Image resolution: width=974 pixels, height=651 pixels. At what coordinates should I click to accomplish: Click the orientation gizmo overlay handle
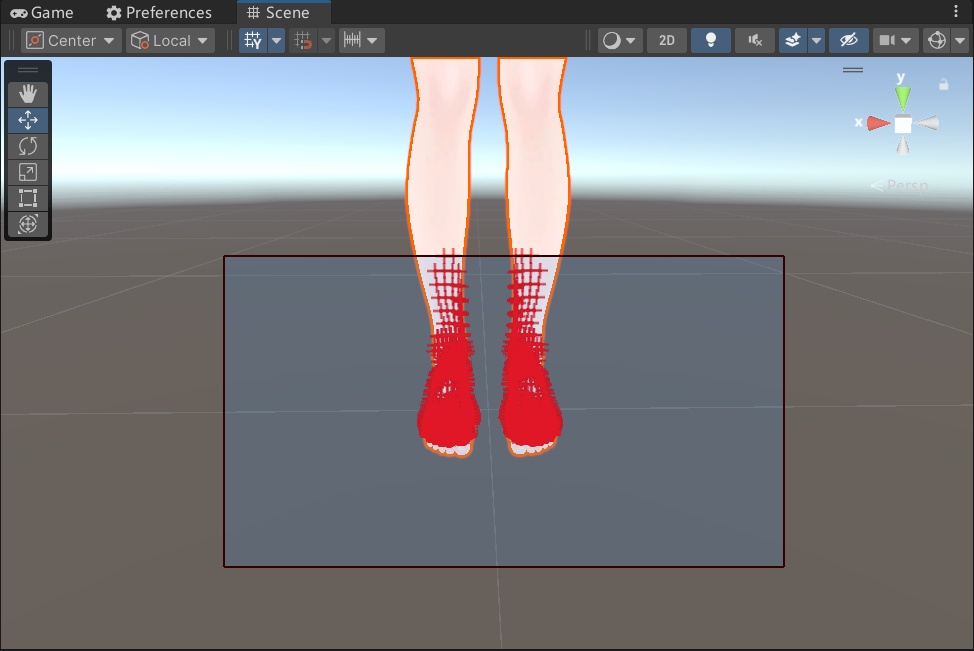[853, 70]
